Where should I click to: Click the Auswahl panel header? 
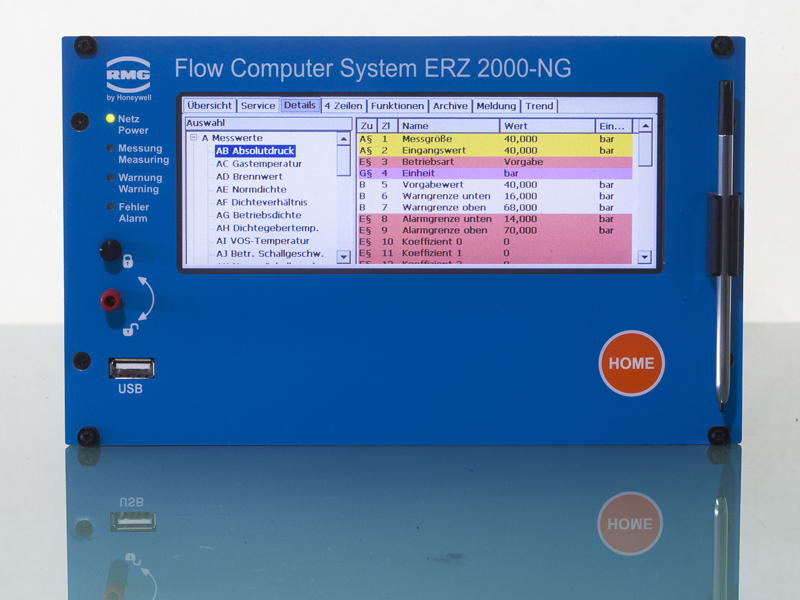[268, 123]
